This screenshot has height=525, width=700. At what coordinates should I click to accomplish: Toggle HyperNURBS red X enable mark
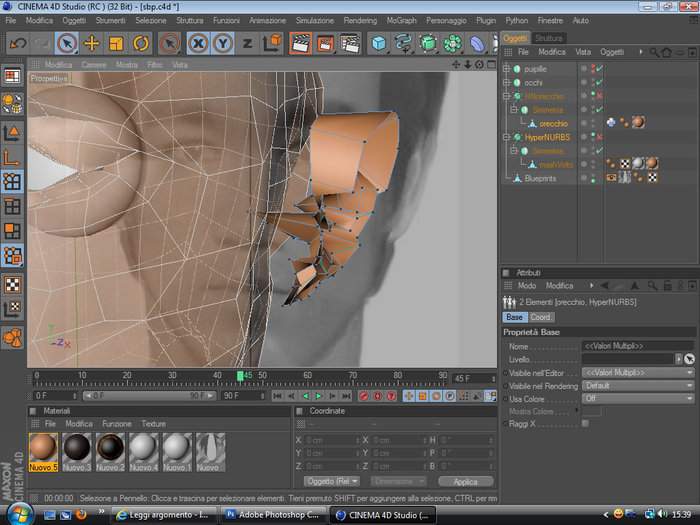(x=598, y=137)
